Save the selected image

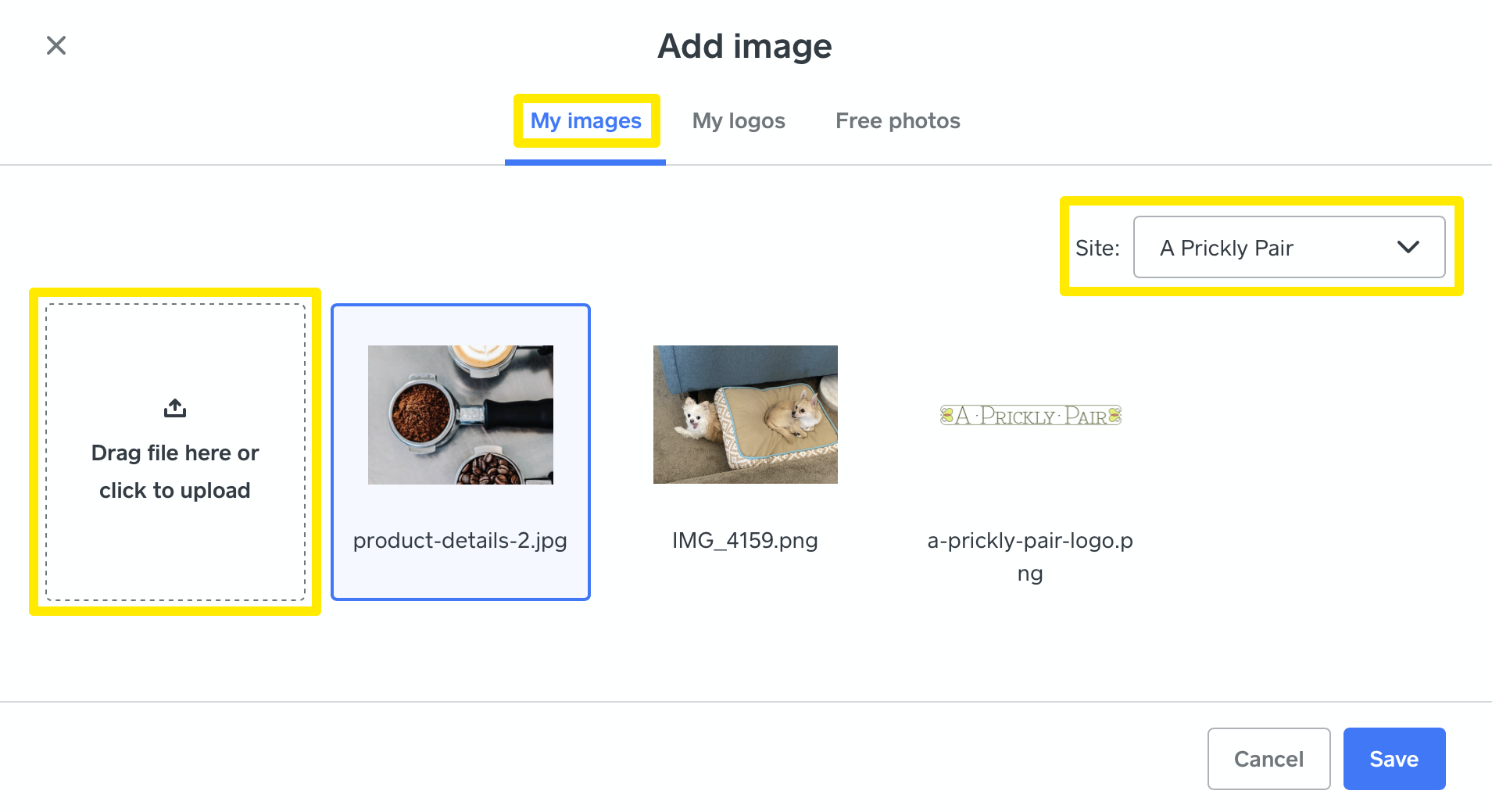[1394, 758]
